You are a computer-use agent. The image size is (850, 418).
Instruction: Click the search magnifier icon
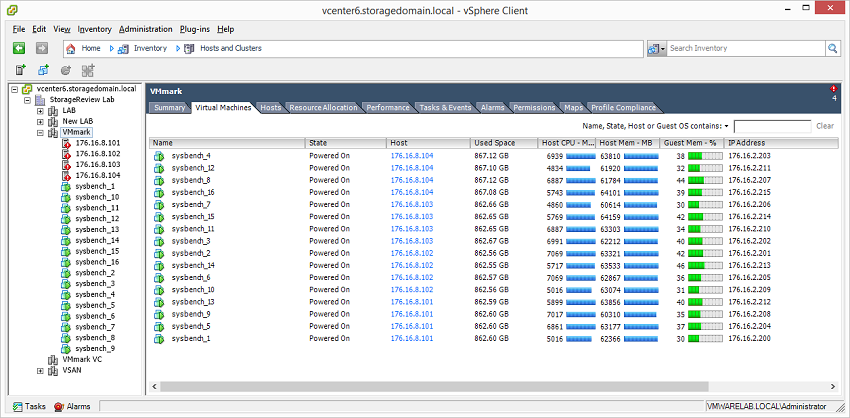[x=832, y=48]
